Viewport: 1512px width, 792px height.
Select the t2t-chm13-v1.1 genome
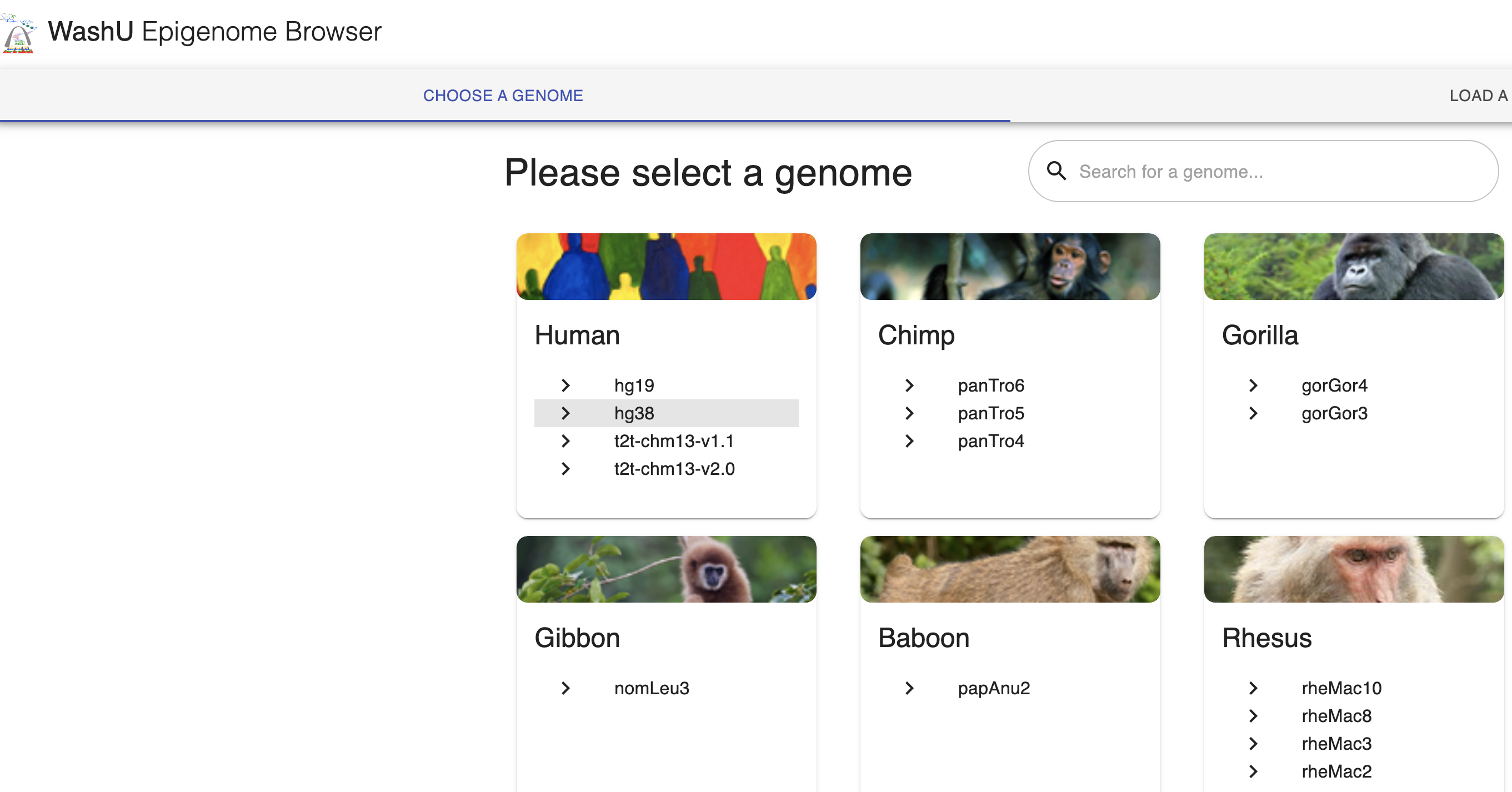click(x=674, y=441)
